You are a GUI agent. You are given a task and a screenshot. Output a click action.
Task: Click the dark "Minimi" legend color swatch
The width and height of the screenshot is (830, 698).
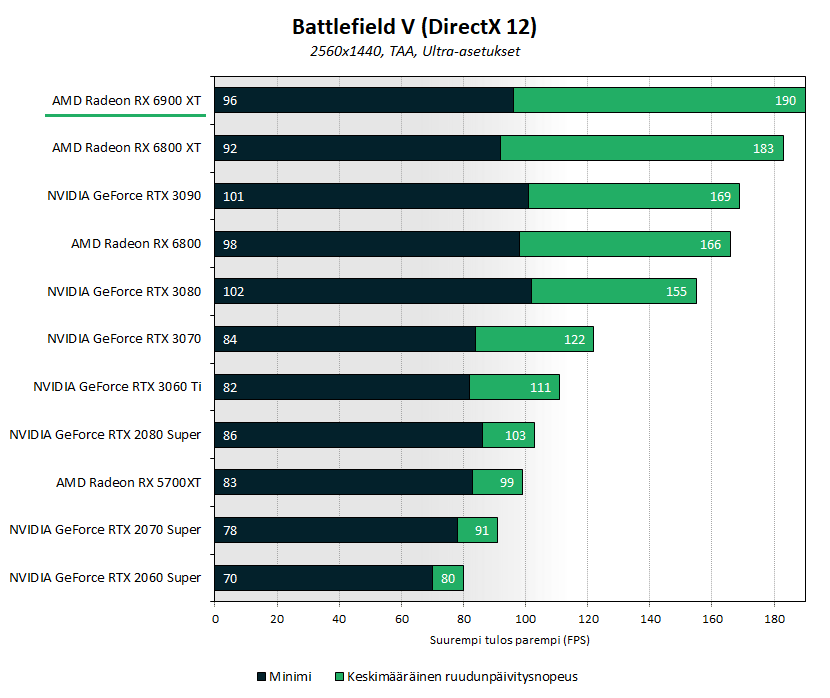coord(261,676)
